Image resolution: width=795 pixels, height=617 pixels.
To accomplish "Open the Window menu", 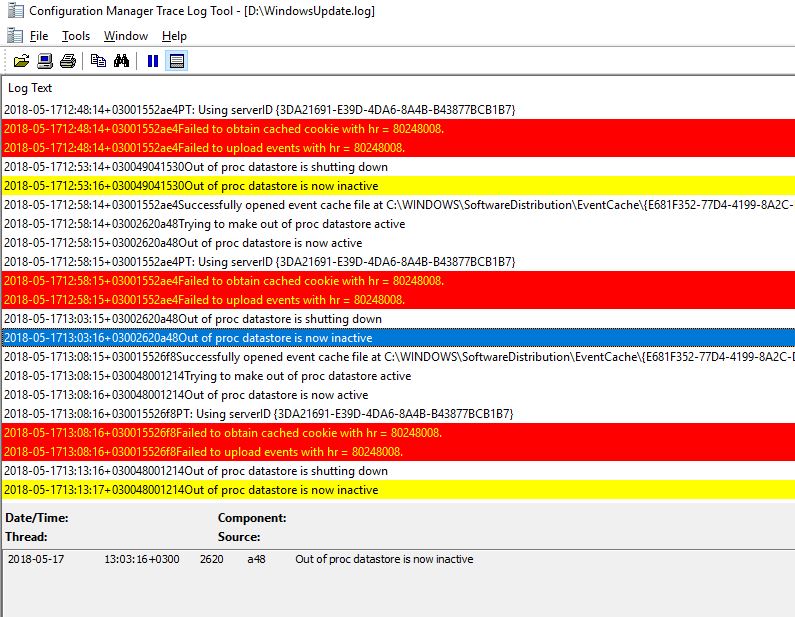I will [126, 36].
